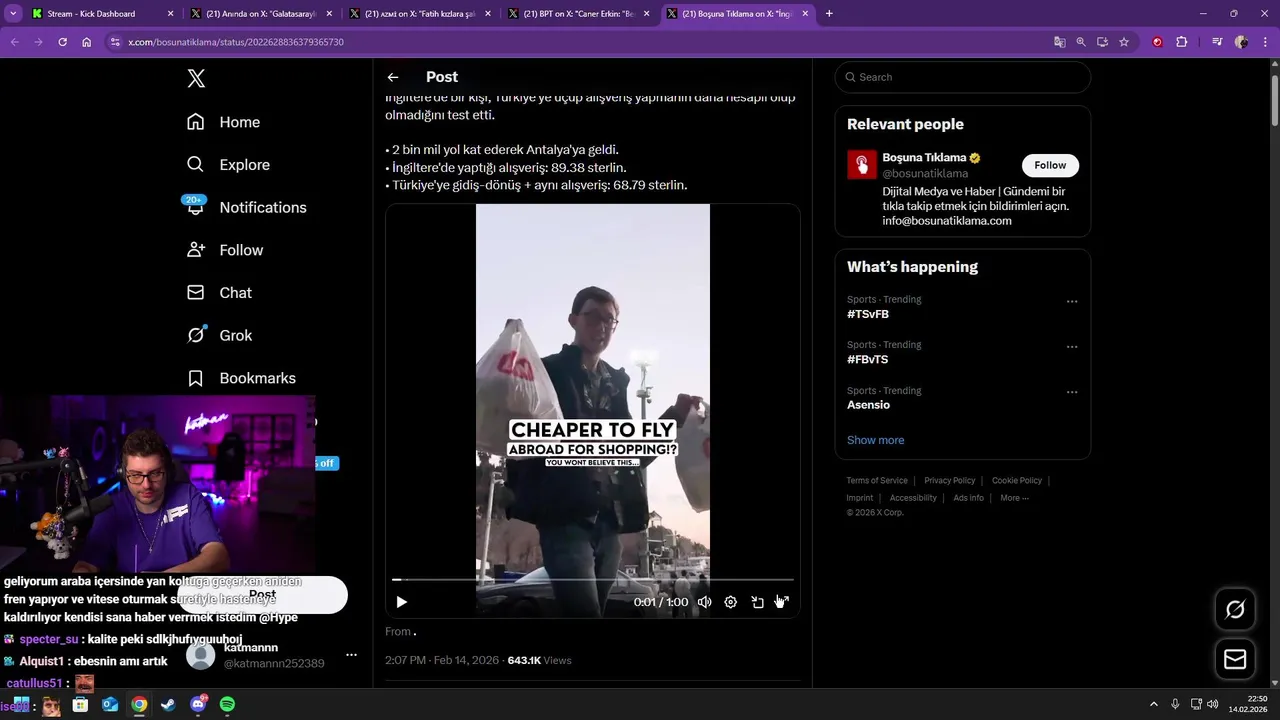Image resolution: width=1280 pixels, height=720 pixels.
Task: Open Outlook from the taskbar
Action: [x=110, y=704]
